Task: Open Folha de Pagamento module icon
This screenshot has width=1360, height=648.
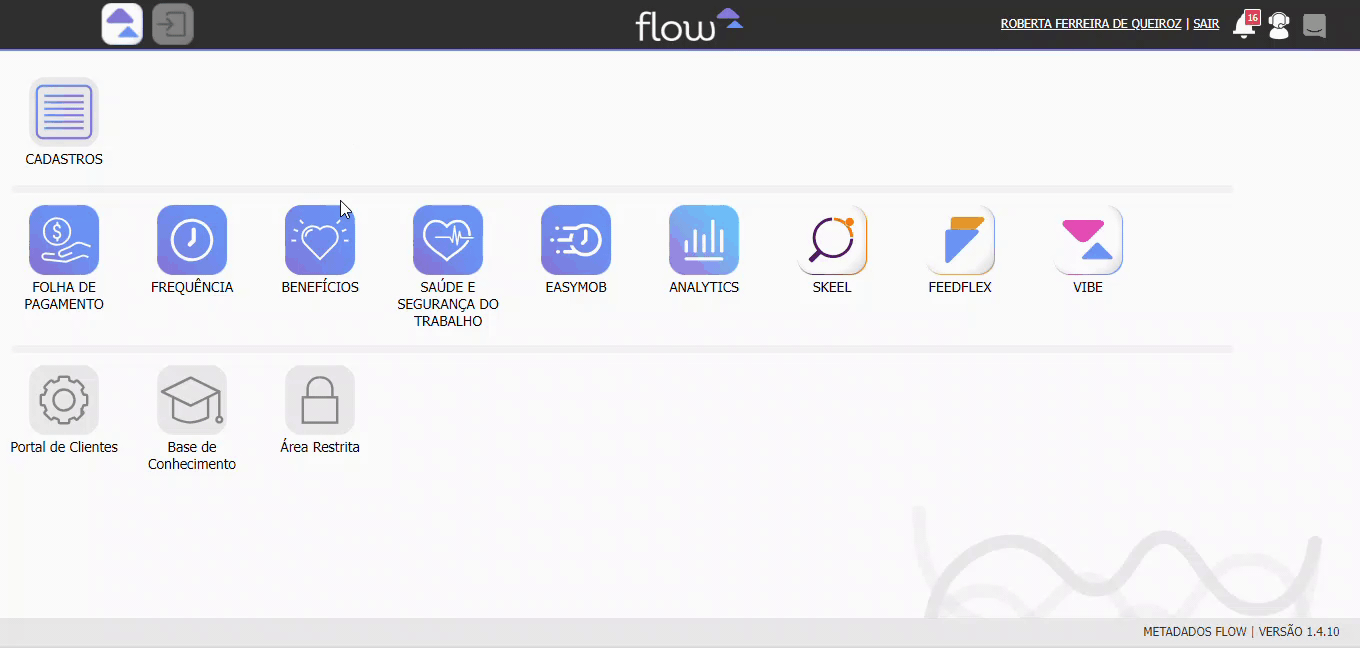Action: click(64, 240)
